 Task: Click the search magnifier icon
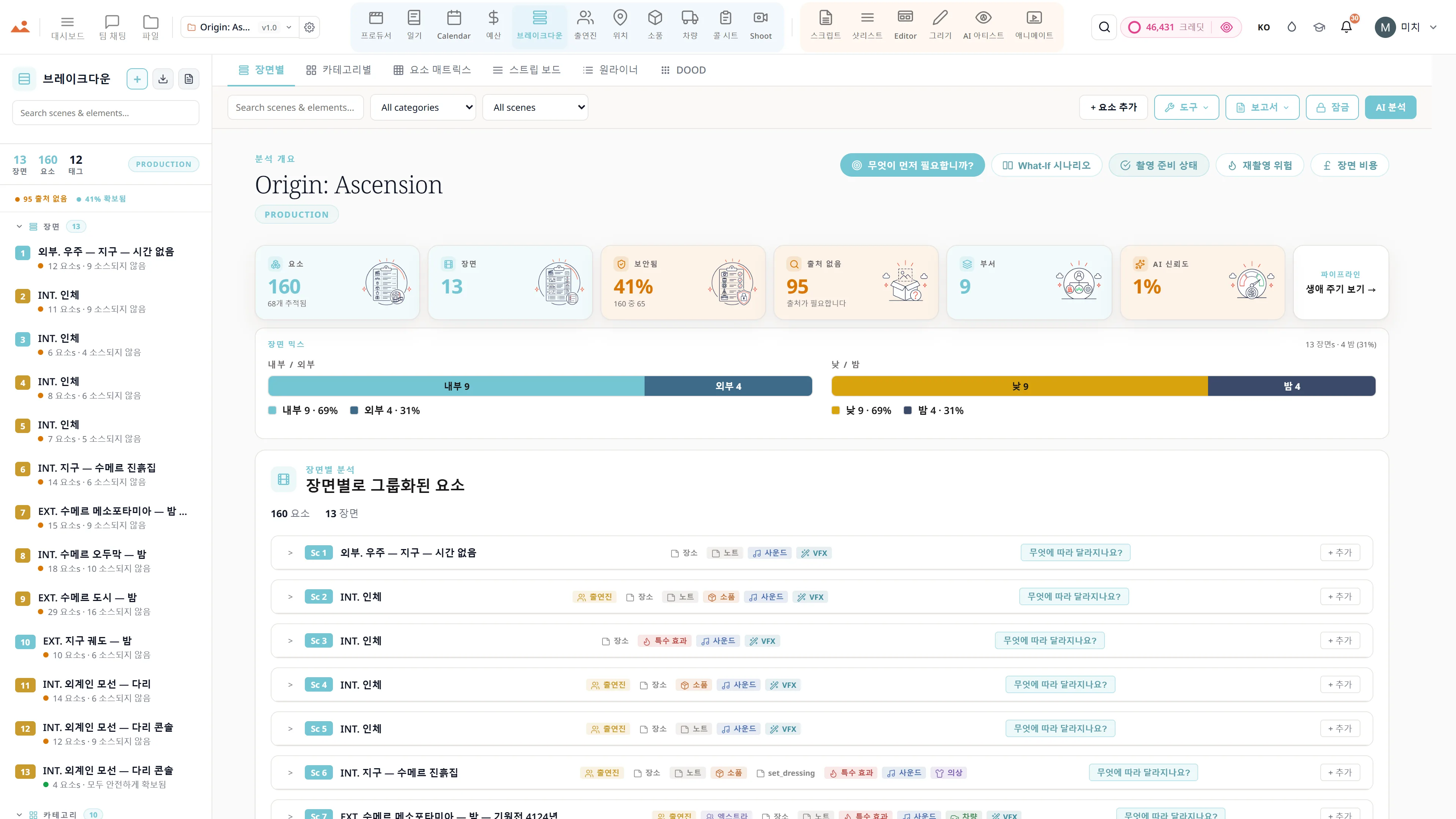pos(1104,27)
